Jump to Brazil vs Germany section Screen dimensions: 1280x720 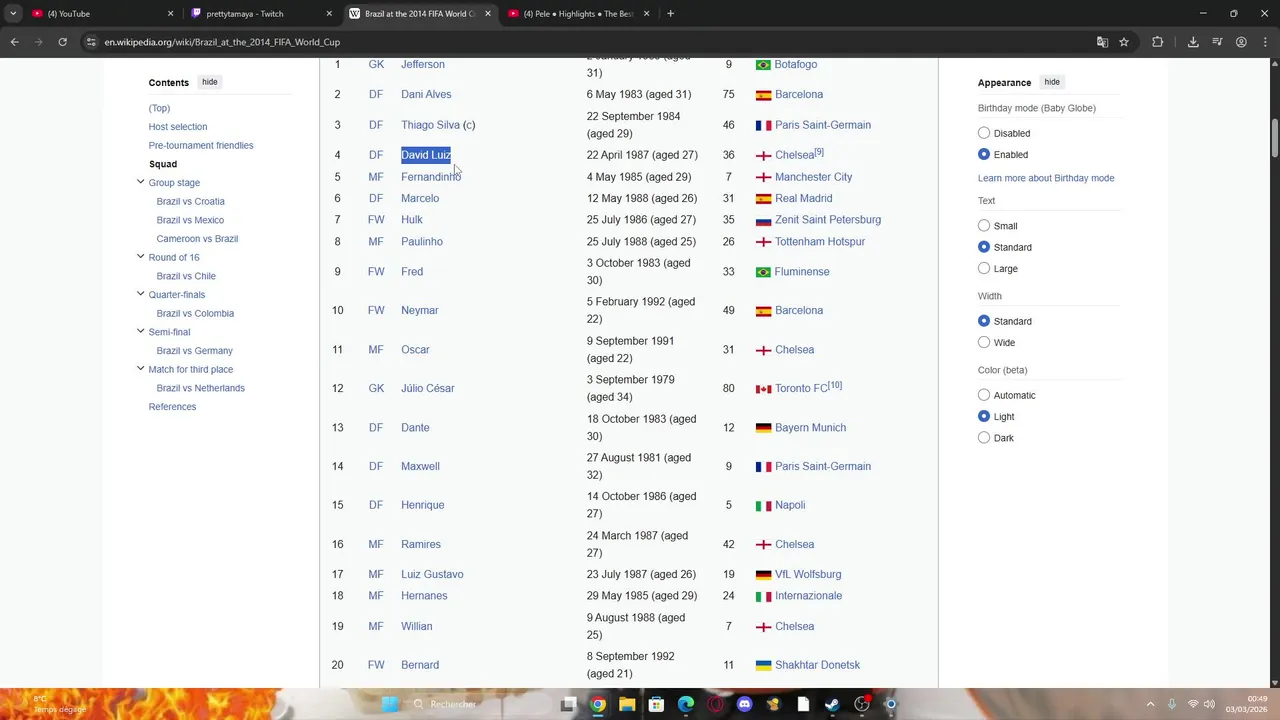[194, 351]
